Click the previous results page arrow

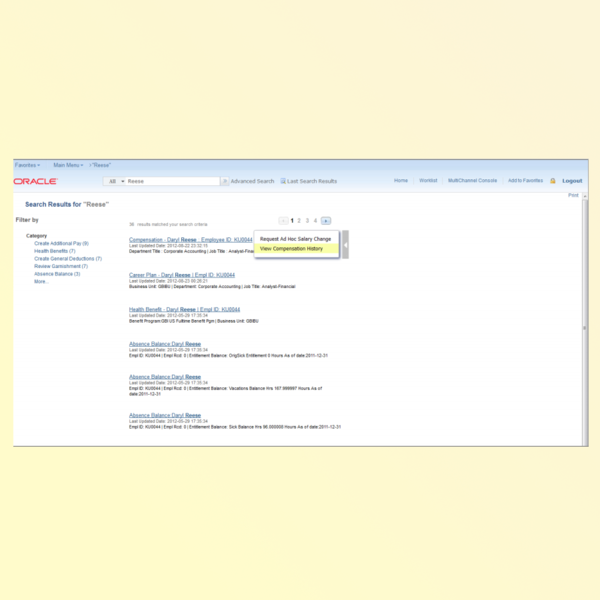click(x=283, y=220)
